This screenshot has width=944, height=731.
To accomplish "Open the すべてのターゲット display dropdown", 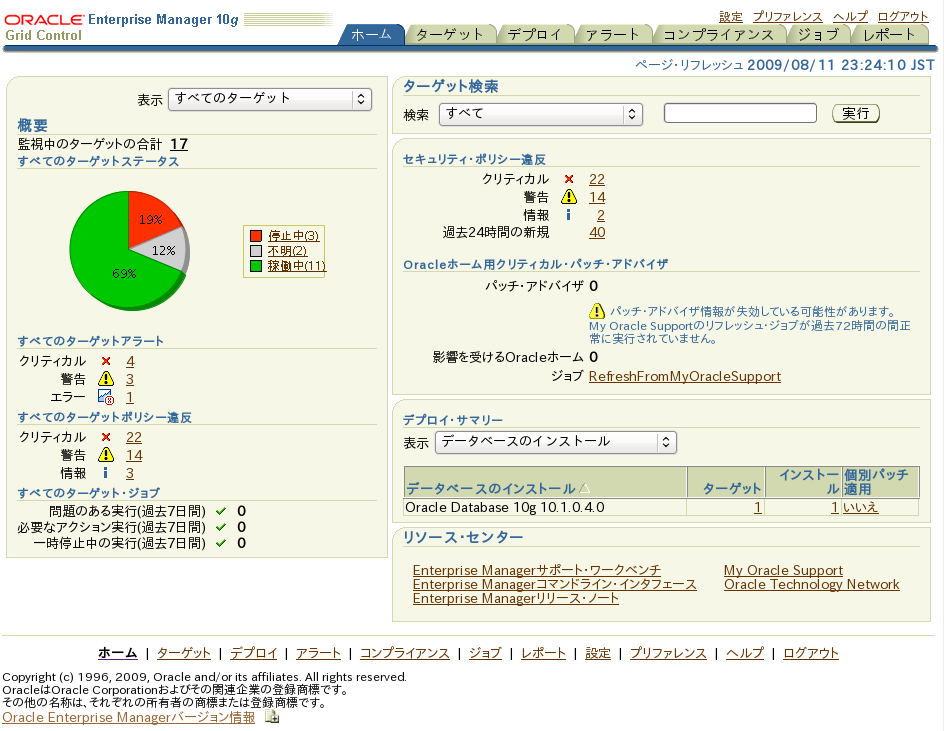I will coord(270,99).
